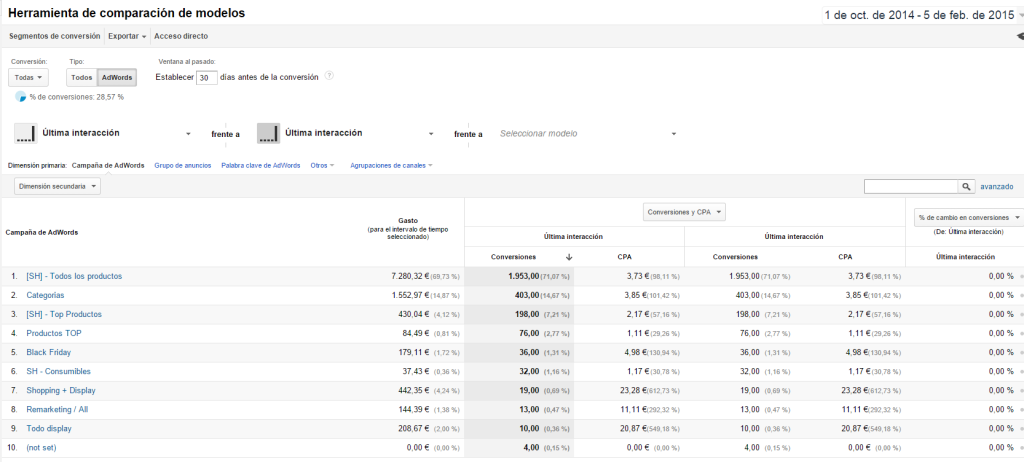Click the search magnifier icon above the table
The image size is (1024, 462).
click(x=967, y=186)
